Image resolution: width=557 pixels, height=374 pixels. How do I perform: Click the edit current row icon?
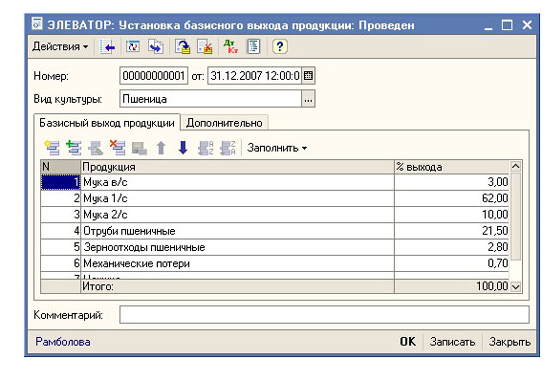(96, 148)
